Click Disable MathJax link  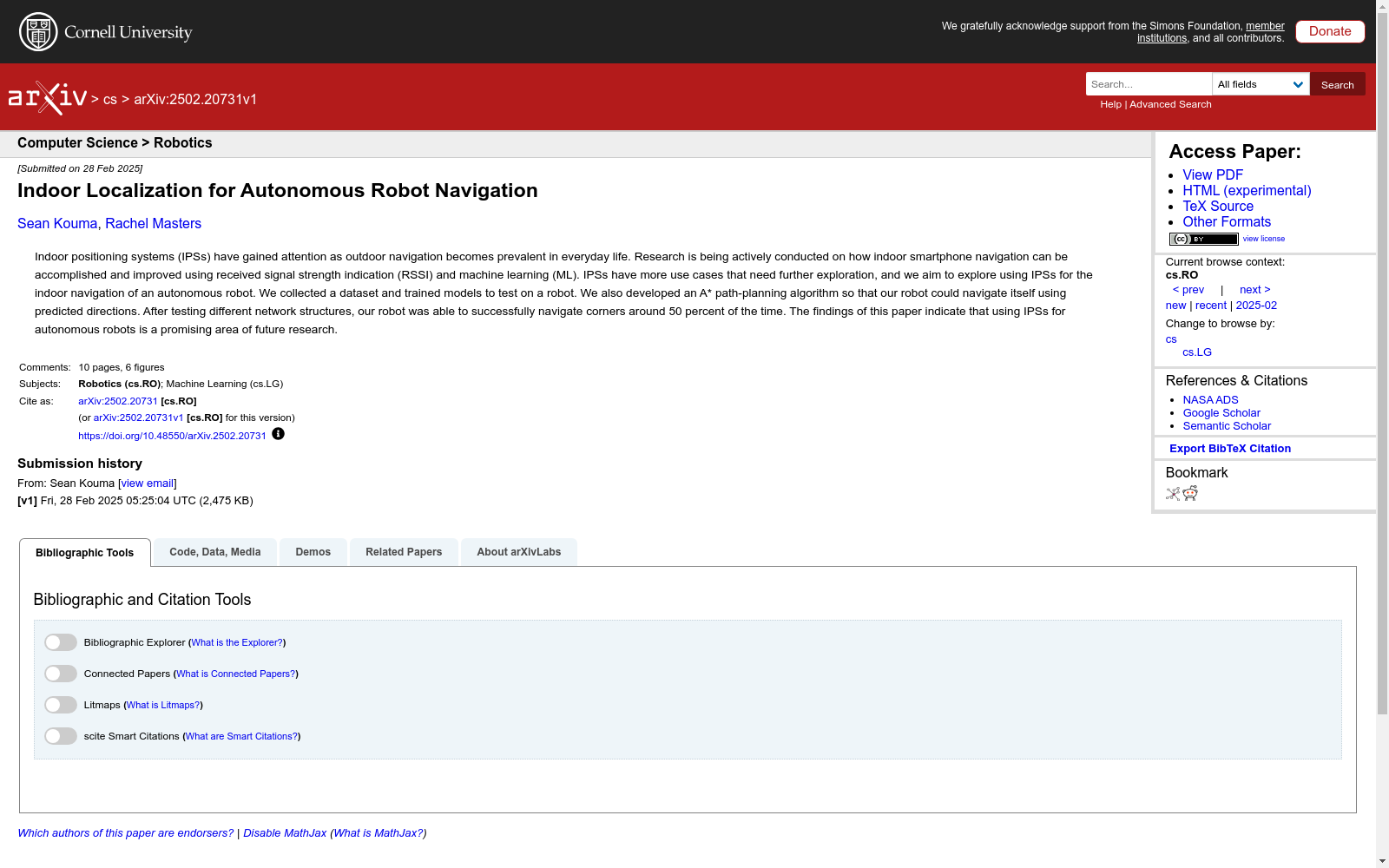pyautogui.click(x=285, y=833)
